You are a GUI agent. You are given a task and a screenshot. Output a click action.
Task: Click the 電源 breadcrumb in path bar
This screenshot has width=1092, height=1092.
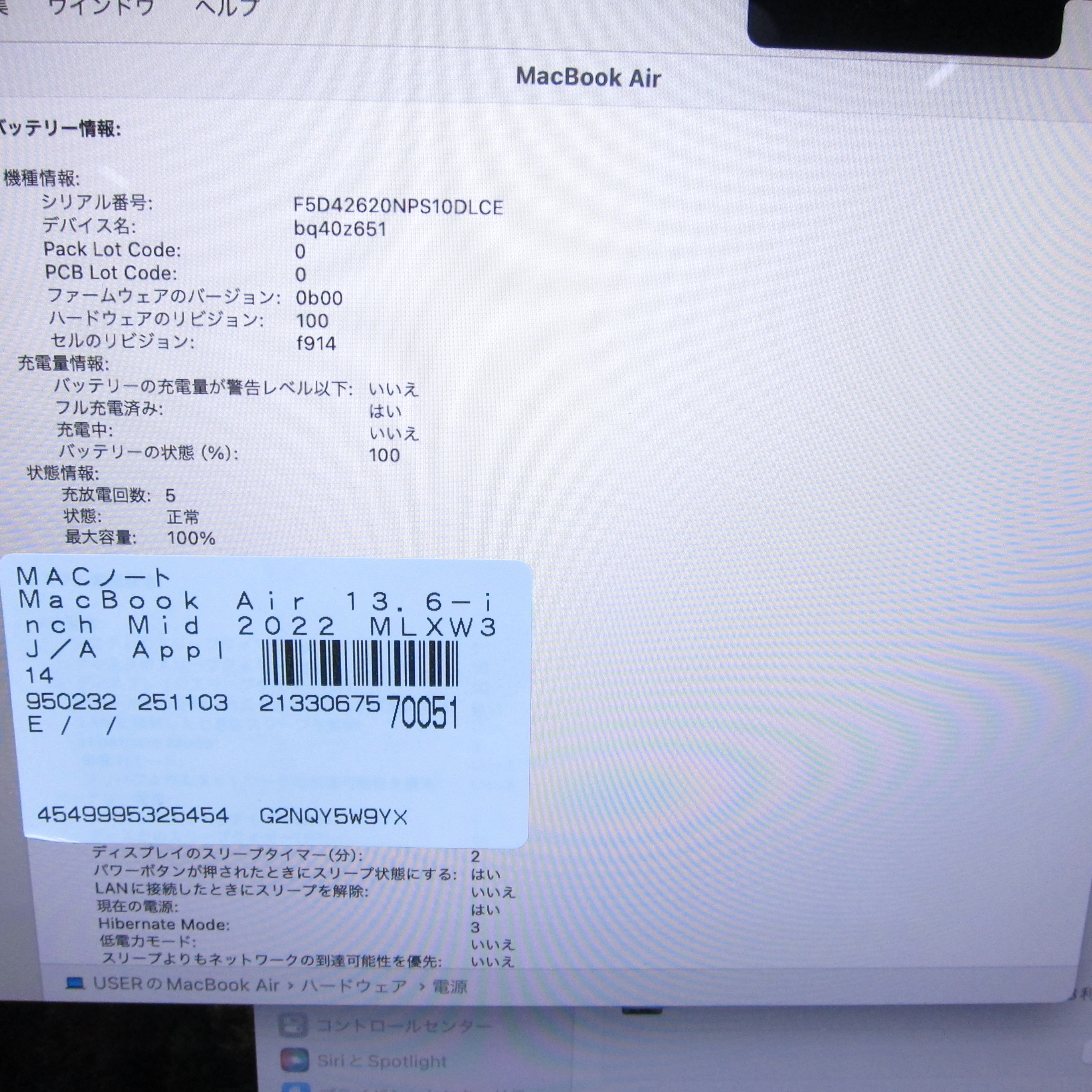pos(450,987)
